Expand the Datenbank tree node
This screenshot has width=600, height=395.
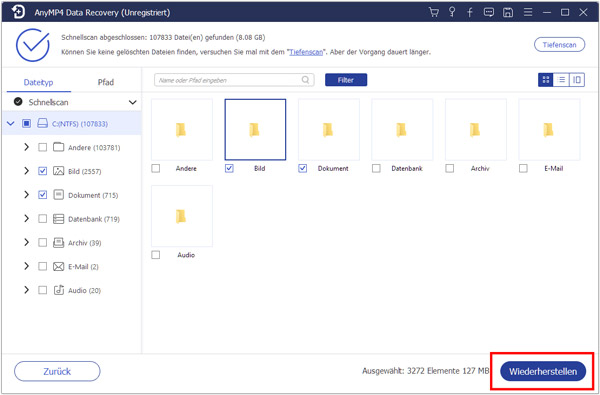click(26, 219)
